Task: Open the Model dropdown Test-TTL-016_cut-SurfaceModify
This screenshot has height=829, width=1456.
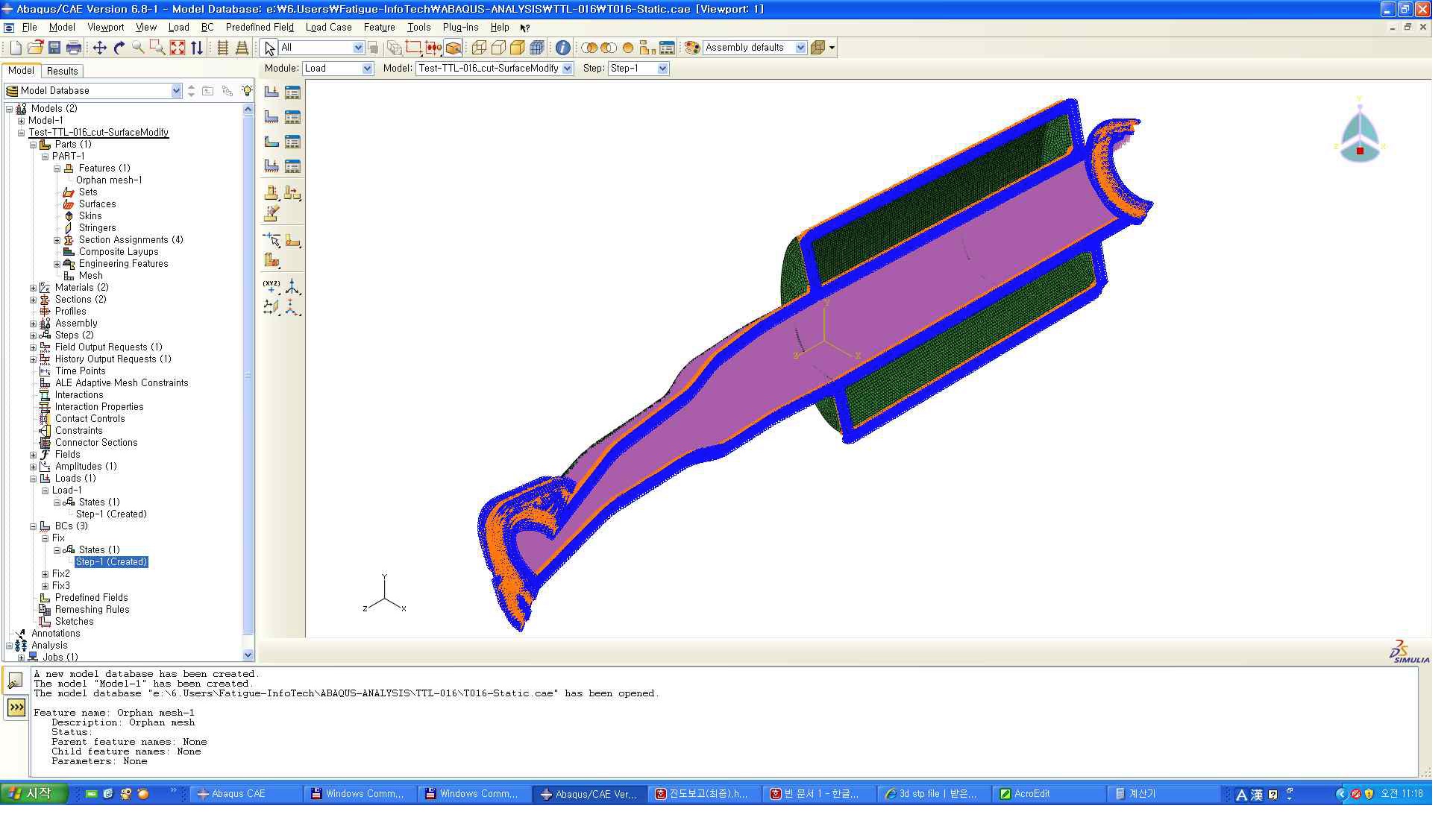Action: [495, 68]
